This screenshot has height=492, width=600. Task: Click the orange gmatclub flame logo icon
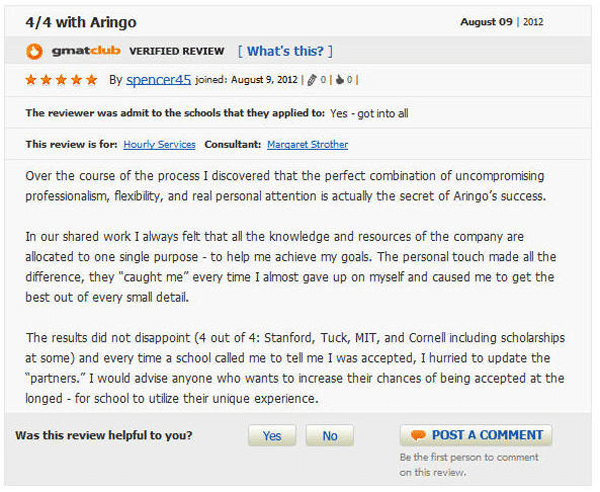pyautogui.click(x=34, y=51)
